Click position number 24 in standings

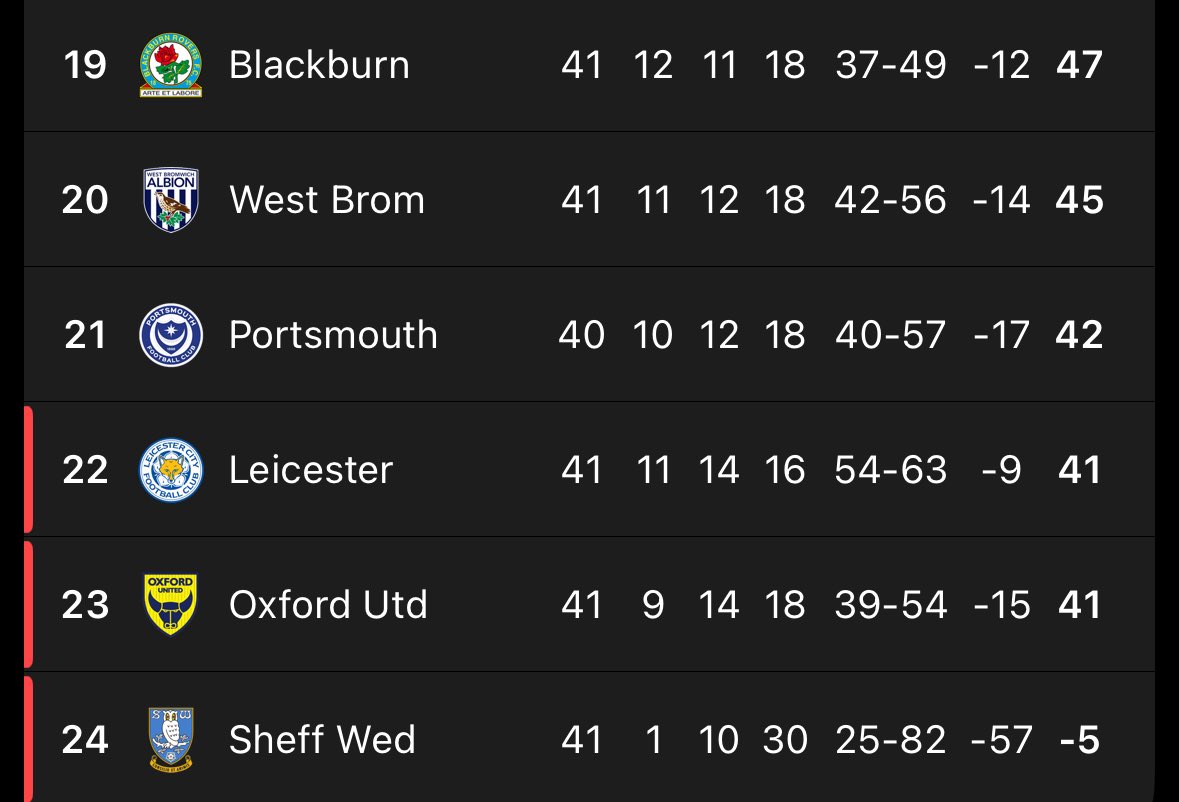(x=85, y=740)
